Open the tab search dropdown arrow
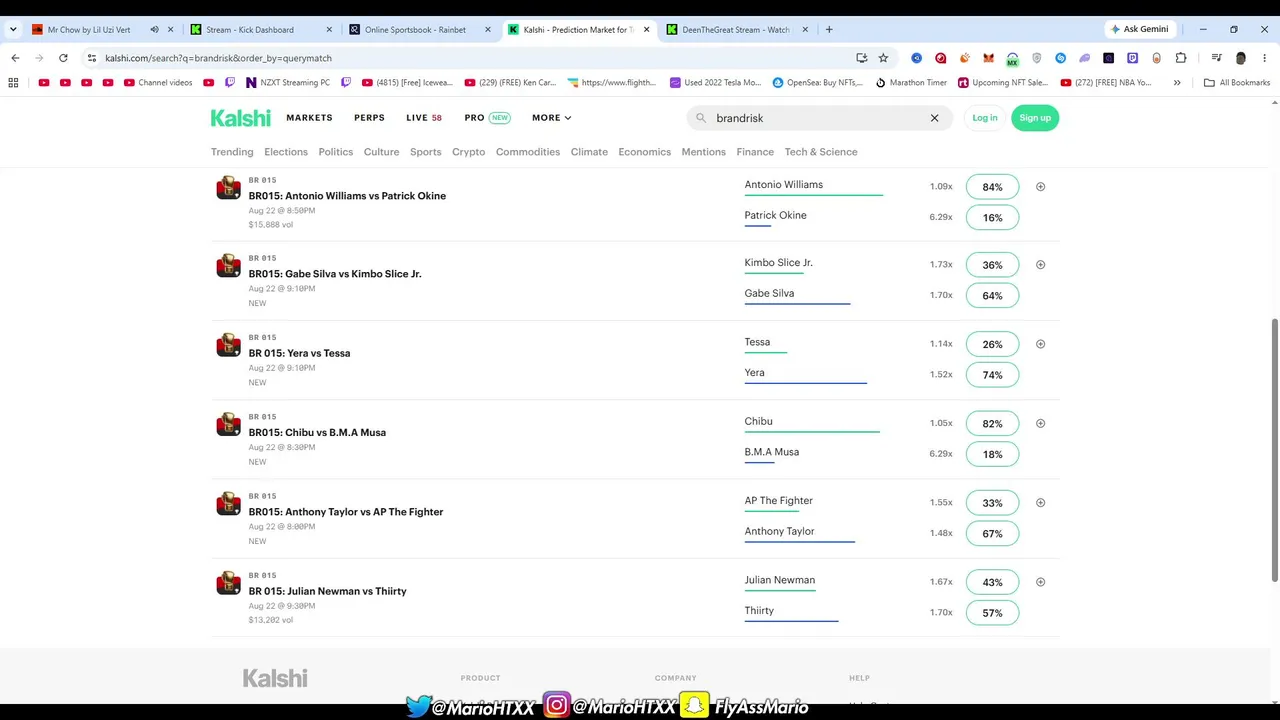This screenshot has height=720, width=1280. coord(13,30)
